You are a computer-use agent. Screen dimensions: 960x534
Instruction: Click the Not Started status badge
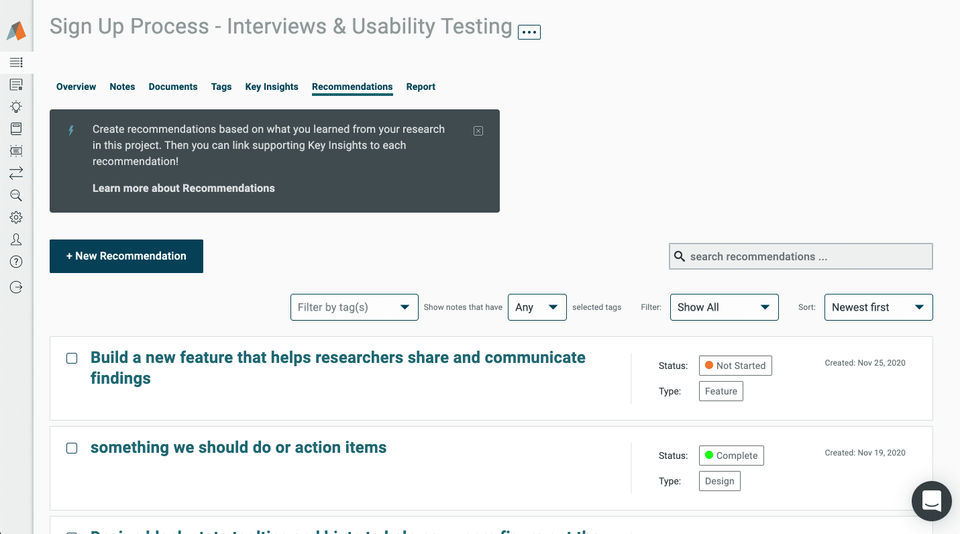[735, 366]
